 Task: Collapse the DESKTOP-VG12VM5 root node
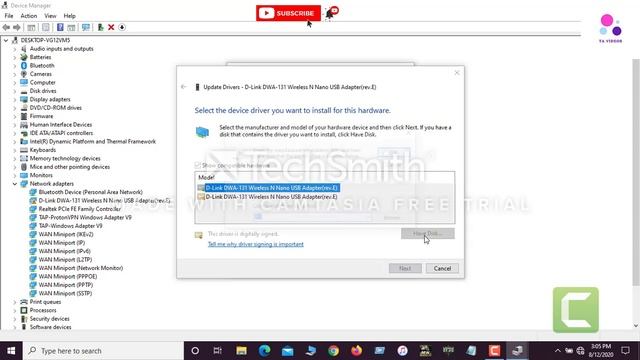[6, 40]
